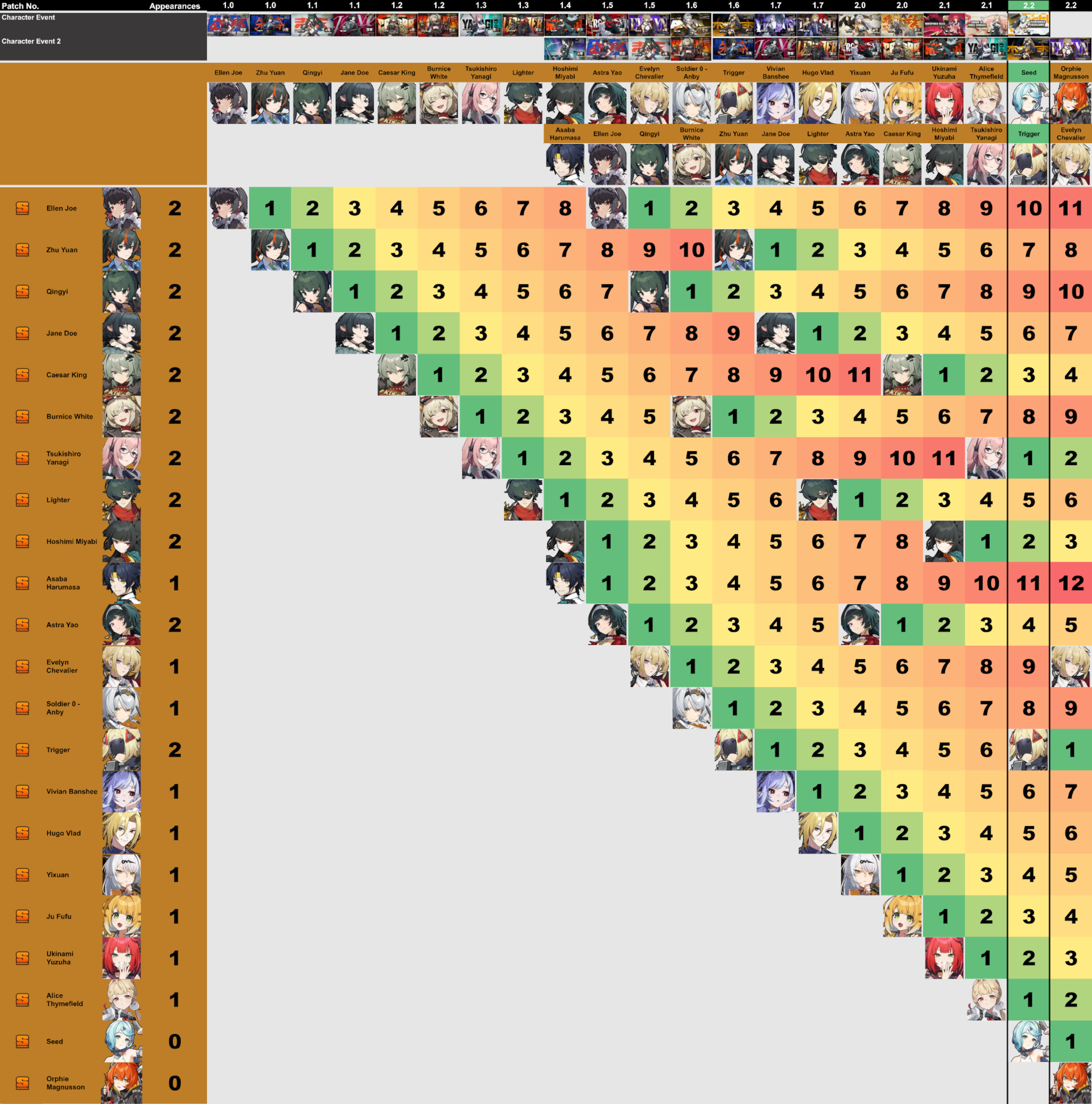Click the Seed portrait below the green Seed header

[x=1029, y=104]
